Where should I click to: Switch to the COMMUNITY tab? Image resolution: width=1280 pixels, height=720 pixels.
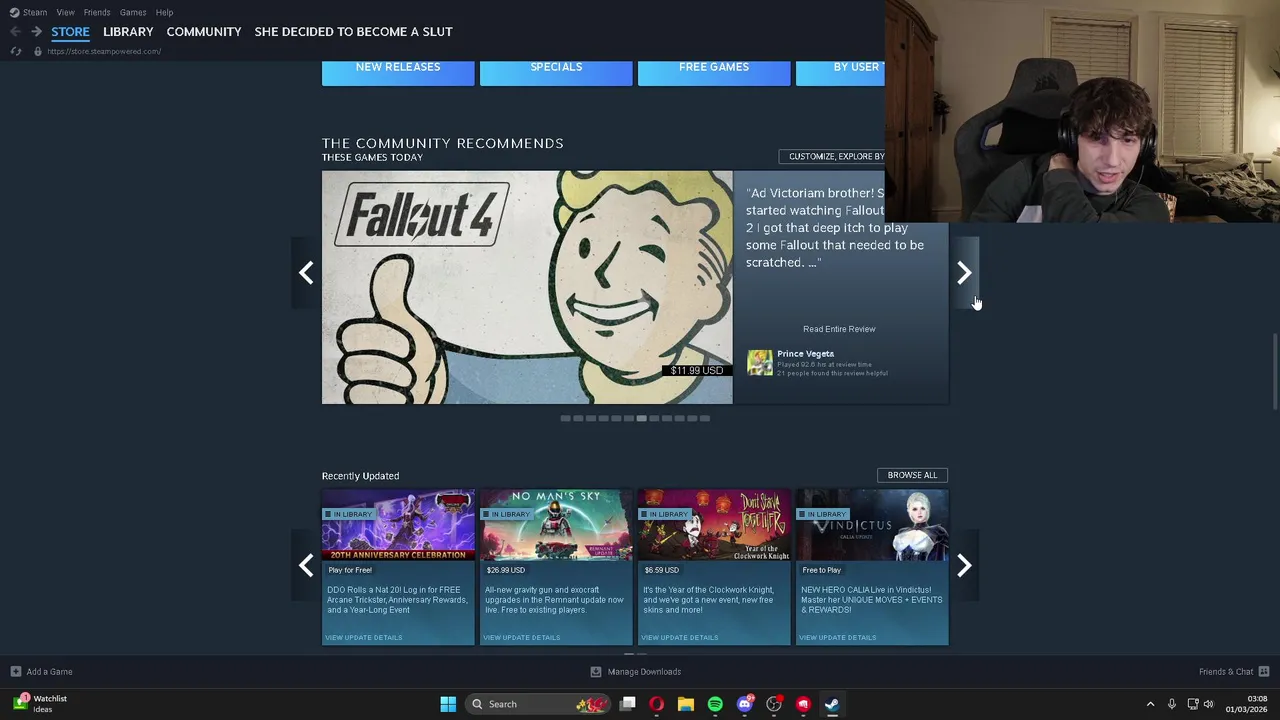(x=204, y=32)
